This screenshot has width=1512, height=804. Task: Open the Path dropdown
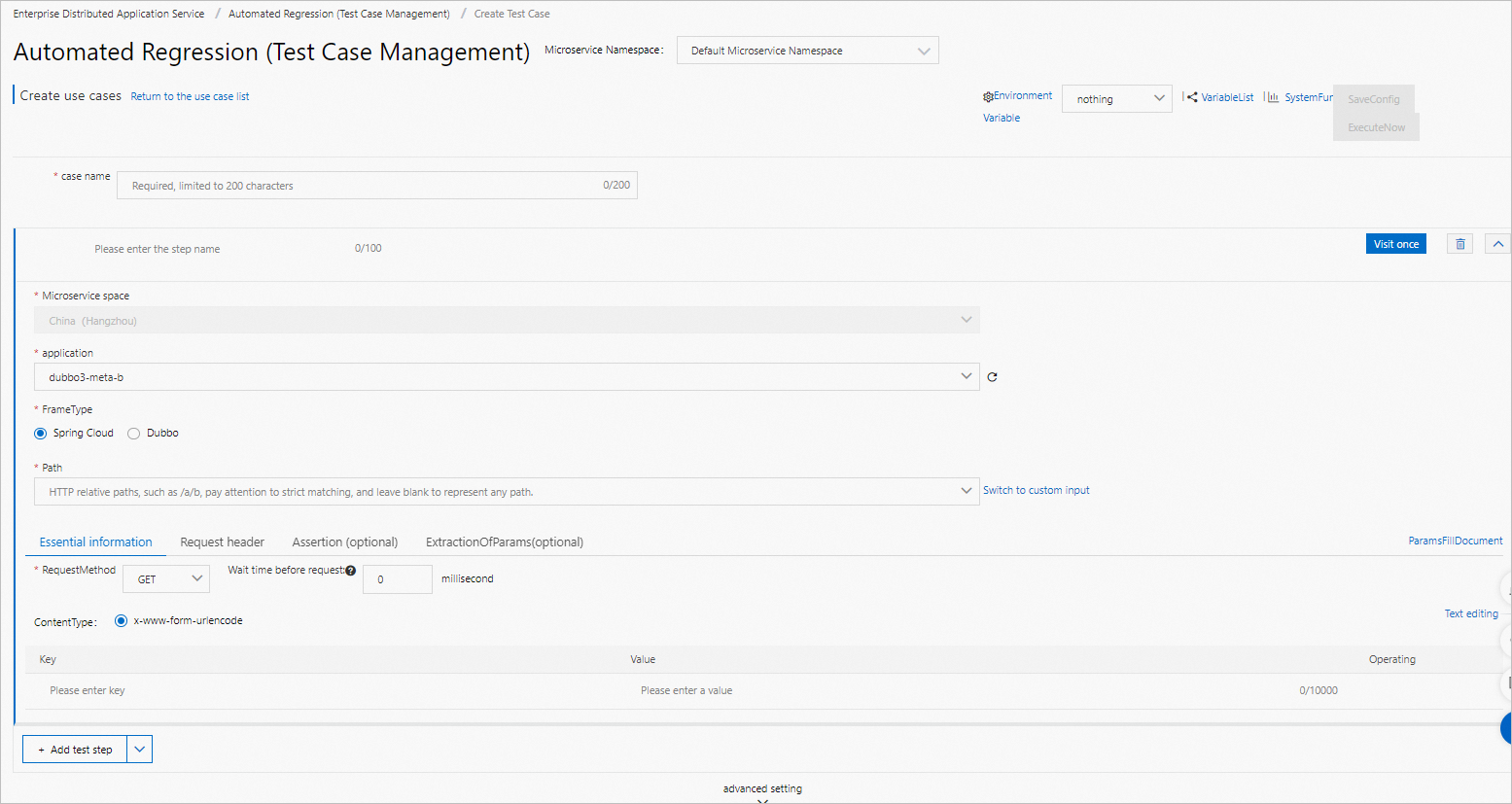tap(507, 492)
